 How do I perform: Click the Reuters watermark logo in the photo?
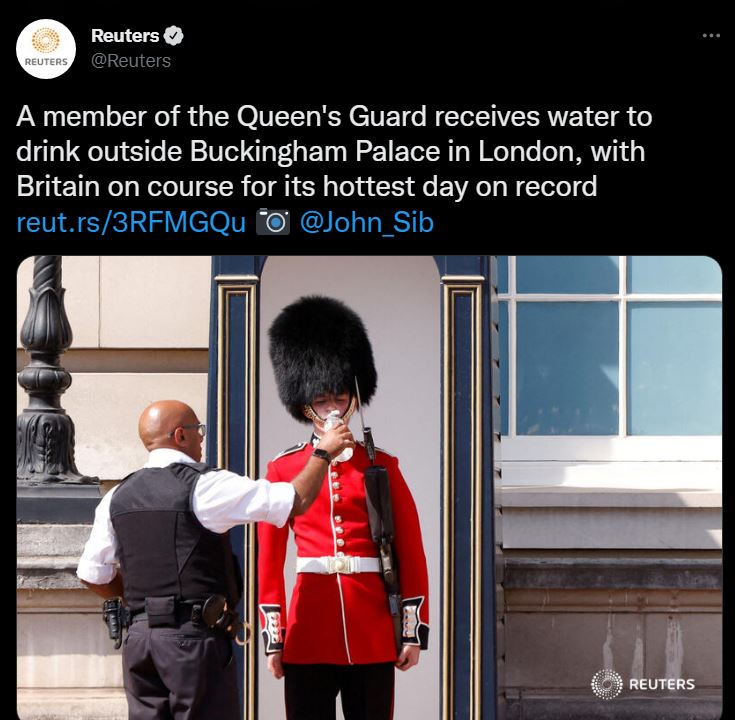pyautogui.click(x=607, y=684)
